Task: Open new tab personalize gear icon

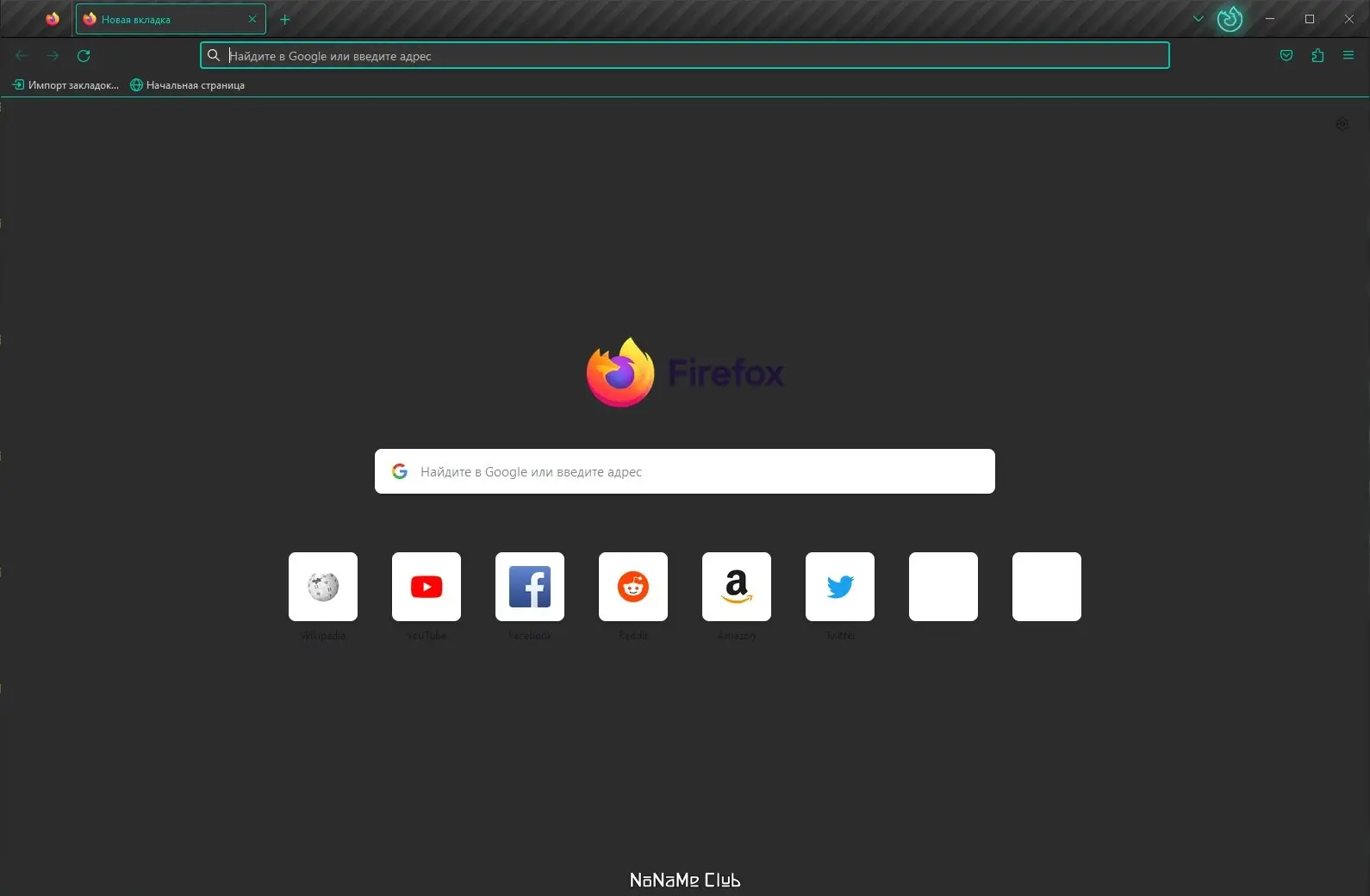Action: tap(1342, 124)
